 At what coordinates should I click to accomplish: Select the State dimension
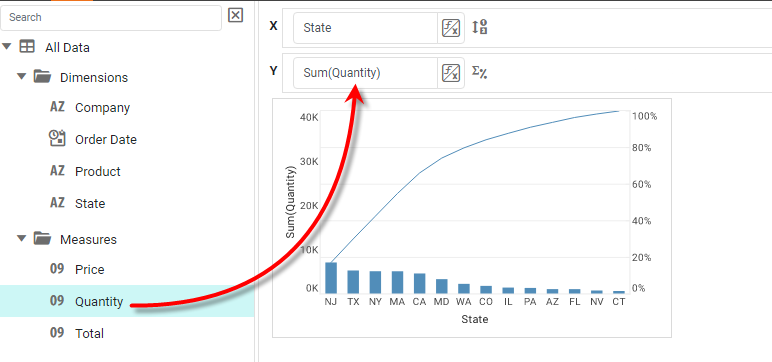[90, 203]
